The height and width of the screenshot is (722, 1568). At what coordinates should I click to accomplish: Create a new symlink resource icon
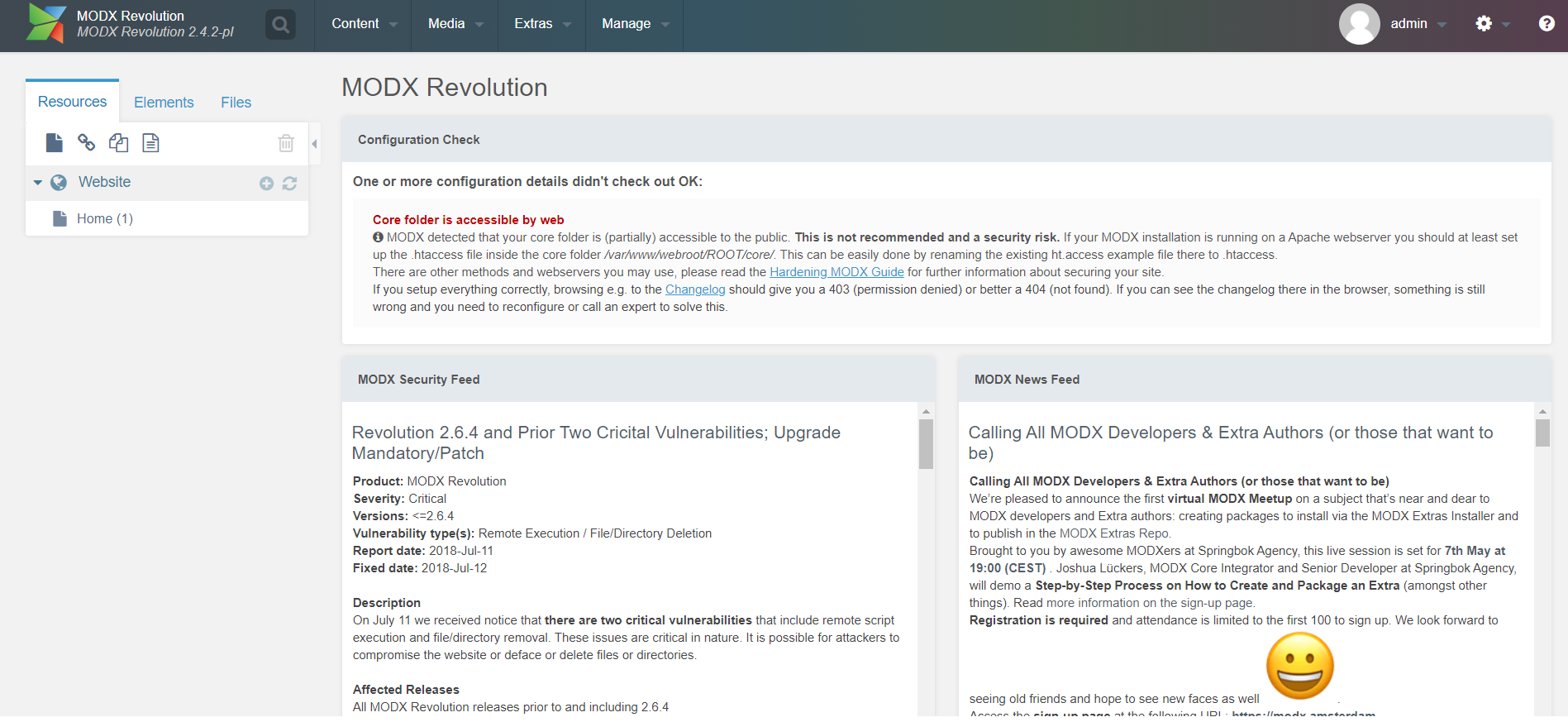click(118, 143)
